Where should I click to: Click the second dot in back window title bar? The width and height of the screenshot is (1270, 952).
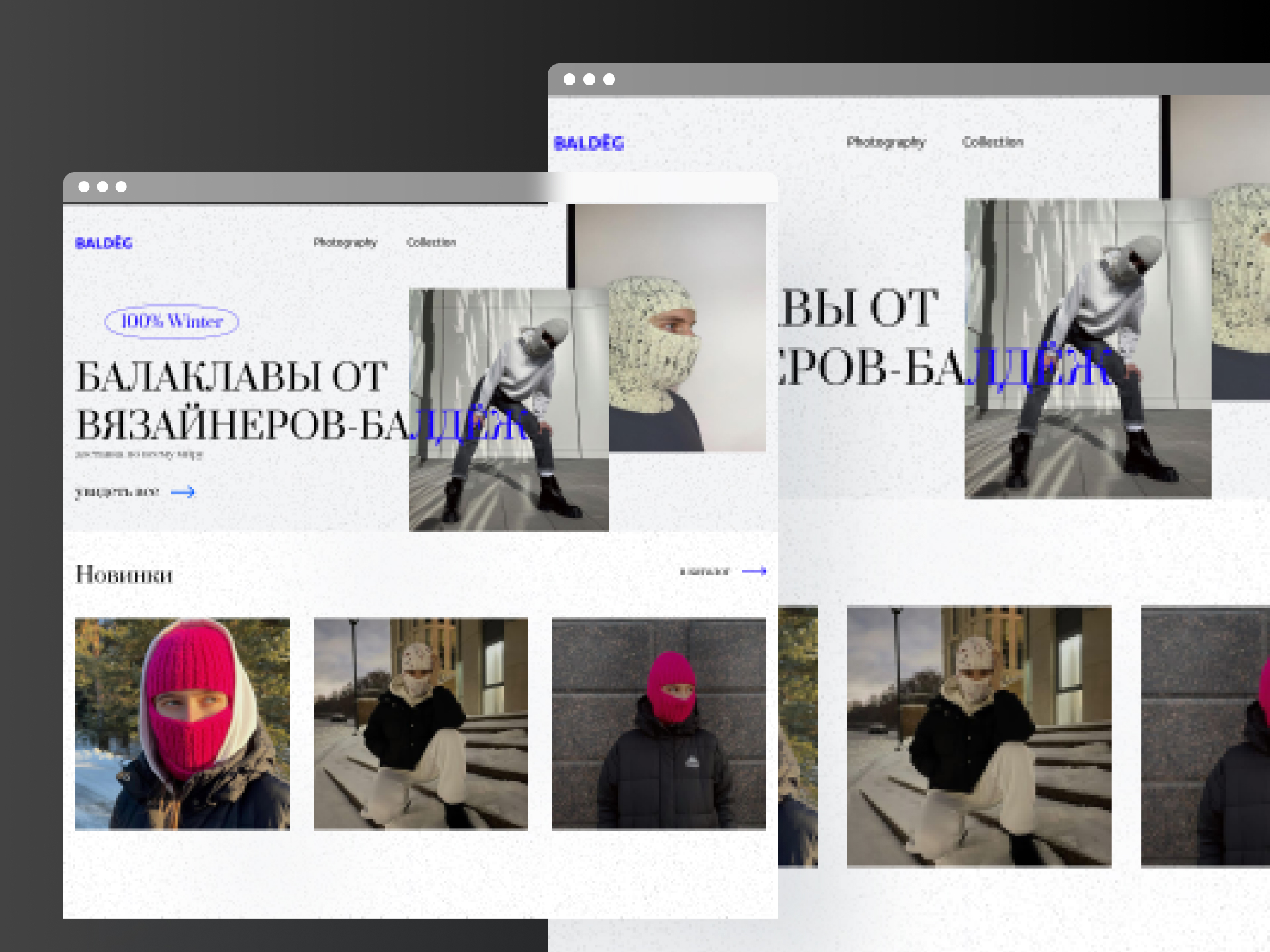tap(589, 80)
